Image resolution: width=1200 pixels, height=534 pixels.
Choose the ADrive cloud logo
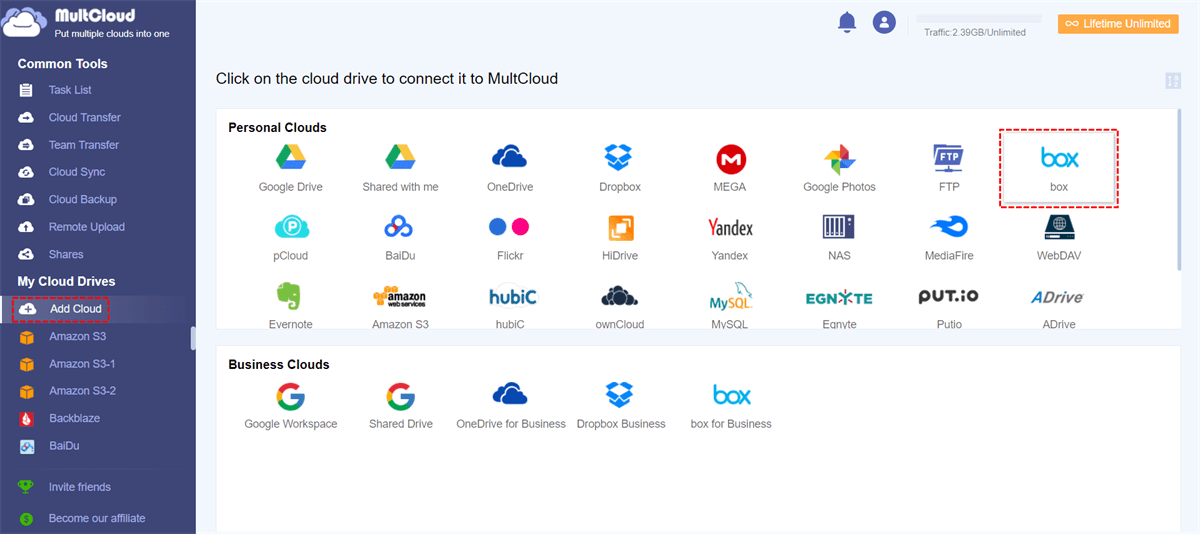1057,297
